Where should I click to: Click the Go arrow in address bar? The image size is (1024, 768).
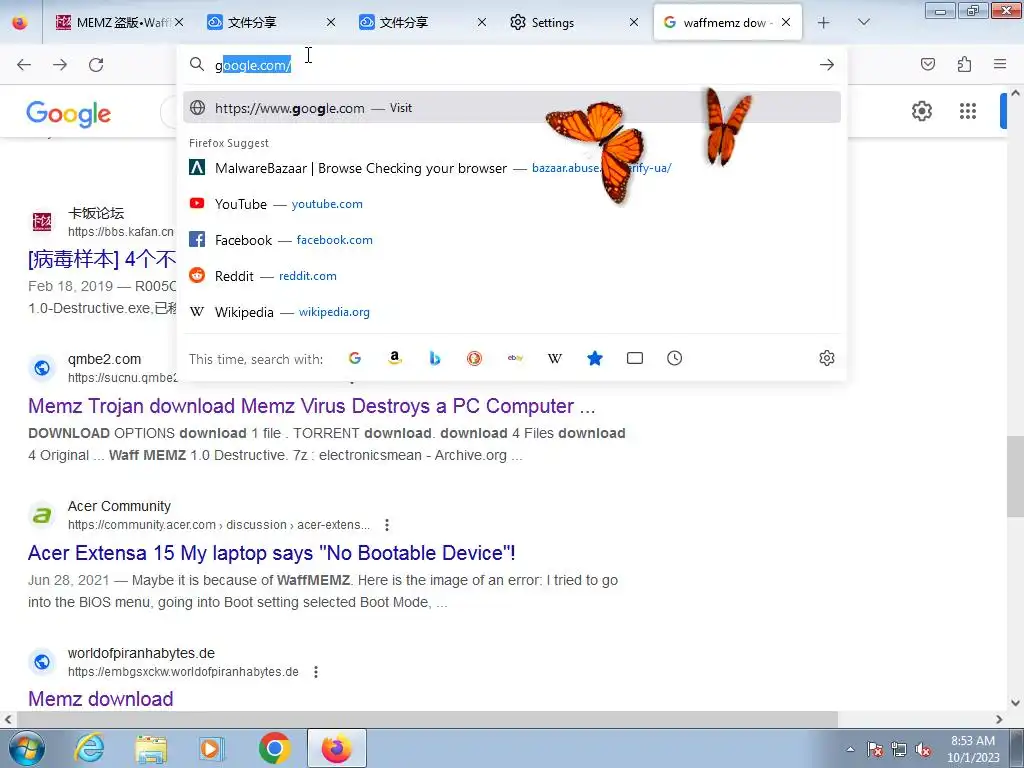[x=827, y=65]
